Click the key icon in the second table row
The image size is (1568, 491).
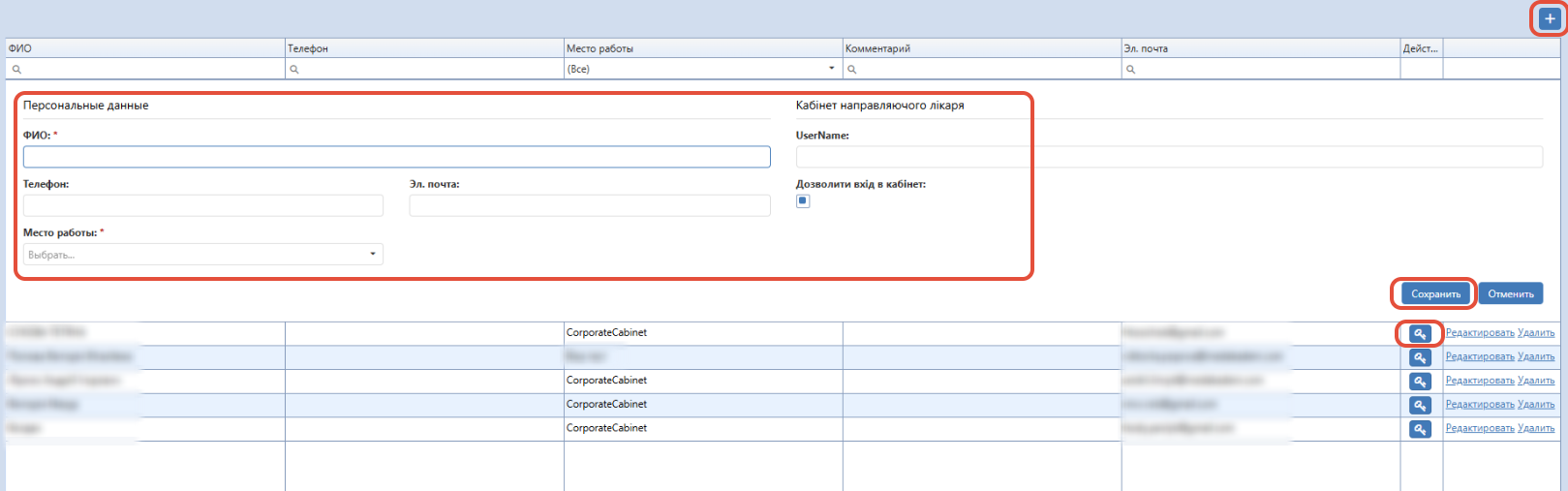(1420, 357)
